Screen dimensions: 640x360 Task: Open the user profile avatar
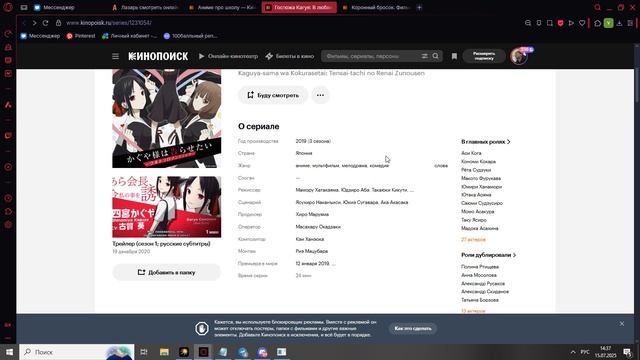coord(519,56)
